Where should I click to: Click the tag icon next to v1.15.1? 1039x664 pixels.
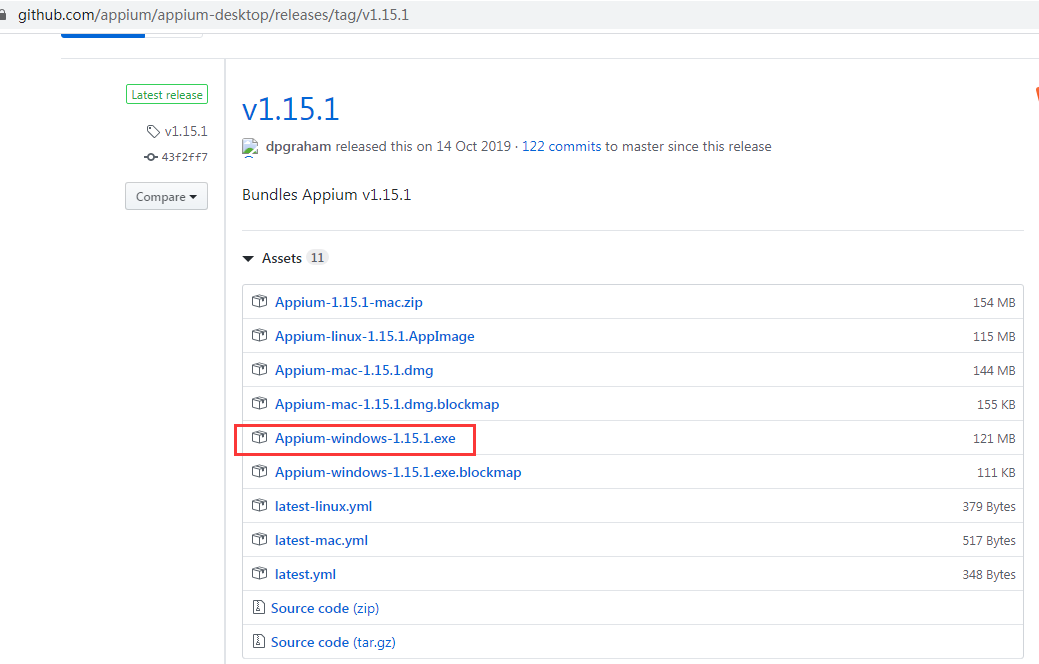(x=153, y=131)
